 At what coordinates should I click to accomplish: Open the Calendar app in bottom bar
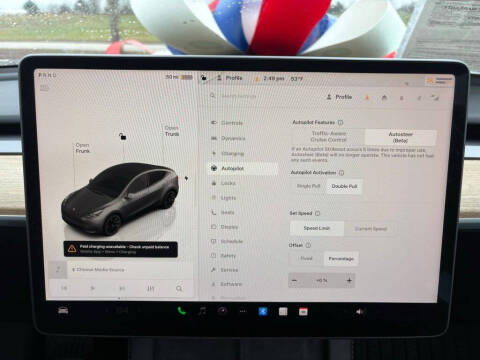303,312
